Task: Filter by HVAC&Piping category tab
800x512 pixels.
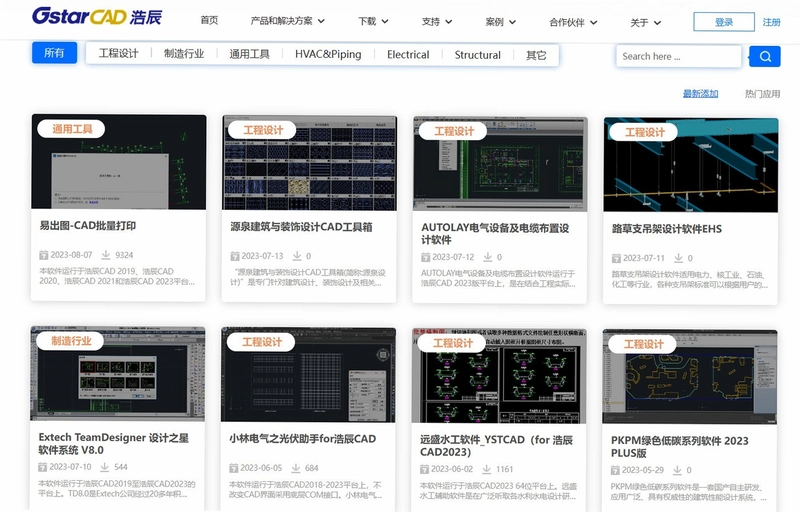Action: (328, 54)
